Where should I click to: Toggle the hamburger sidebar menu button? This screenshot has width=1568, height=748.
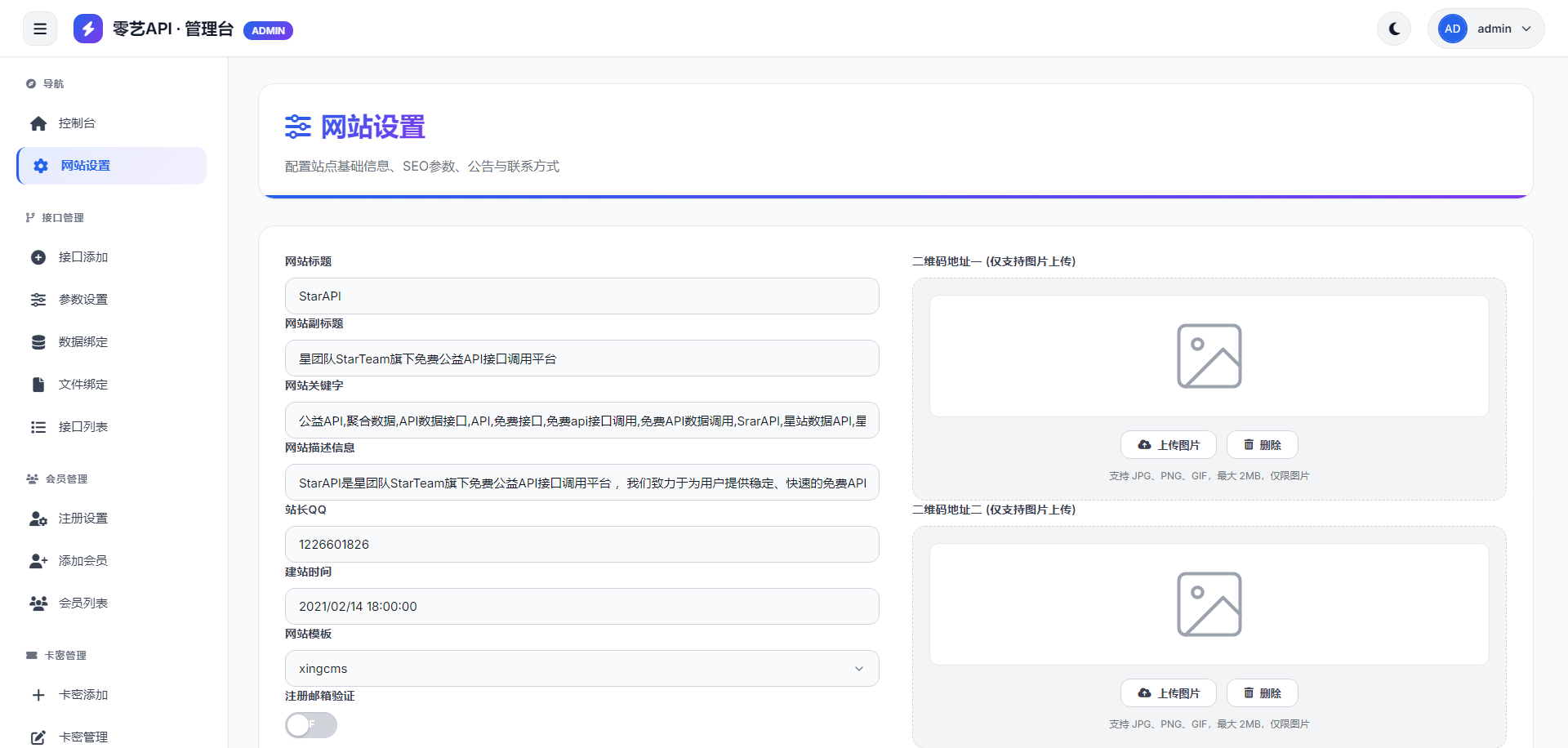tap(40, 29)
